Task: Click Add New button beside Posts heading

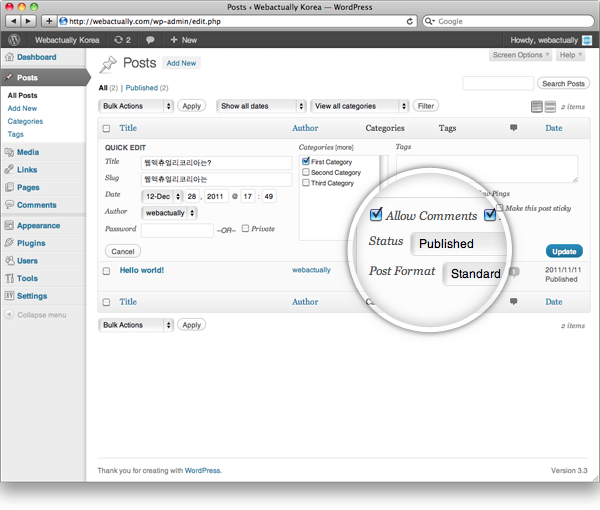Action: coord(181,63)
